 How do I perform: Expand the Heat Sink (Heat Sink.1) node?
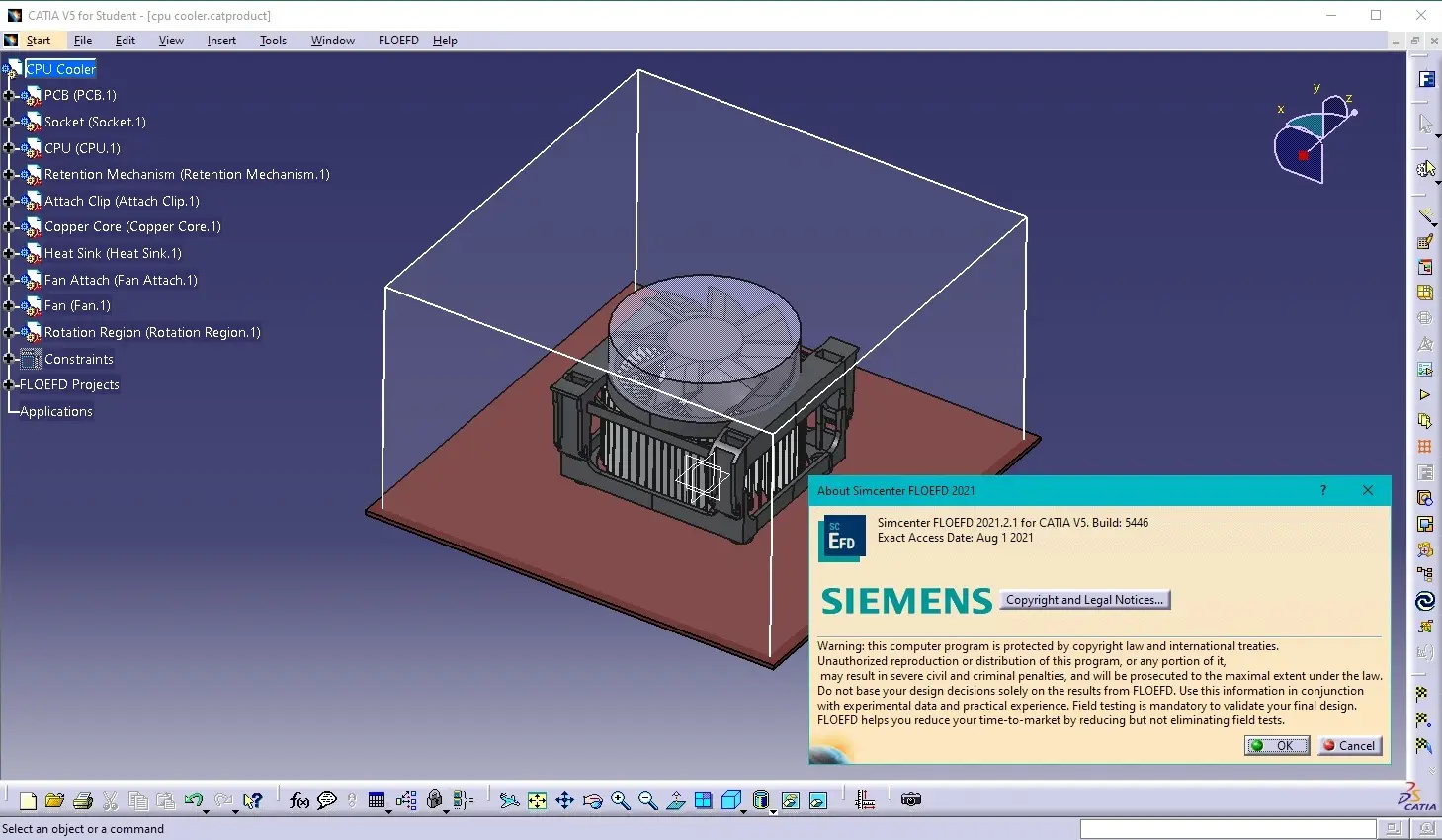click(x=9, y=253)
